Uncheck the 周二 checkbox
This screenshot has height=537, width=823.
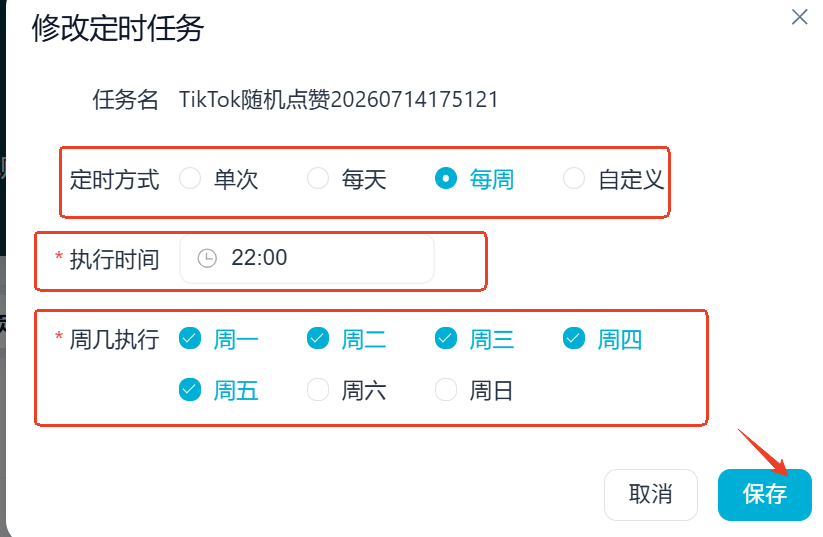(x=318, y=339)
